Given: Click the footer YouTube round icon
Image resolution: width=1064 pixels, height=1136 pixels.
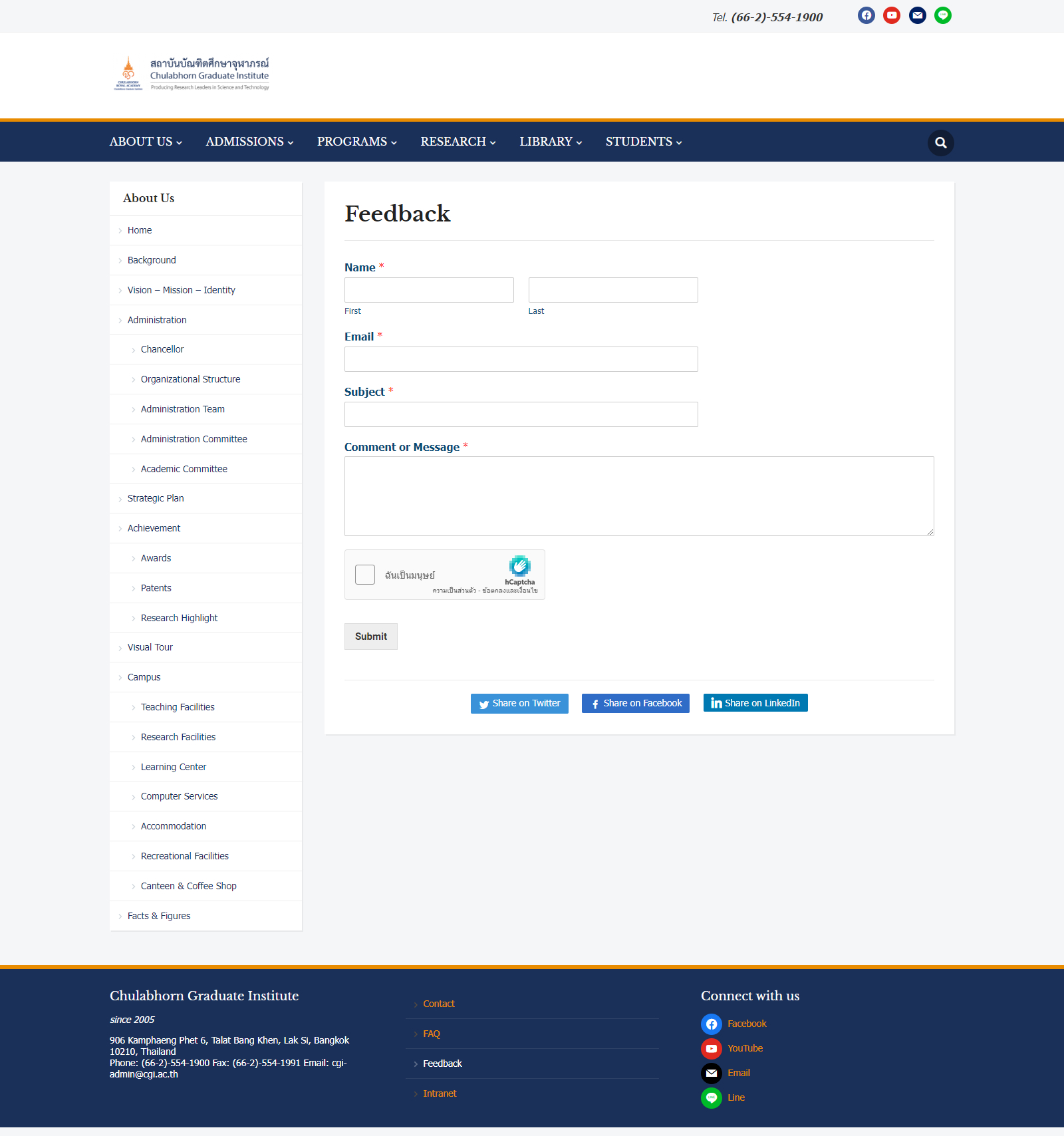Looking at the screenshot, I should click(711, 1048).
